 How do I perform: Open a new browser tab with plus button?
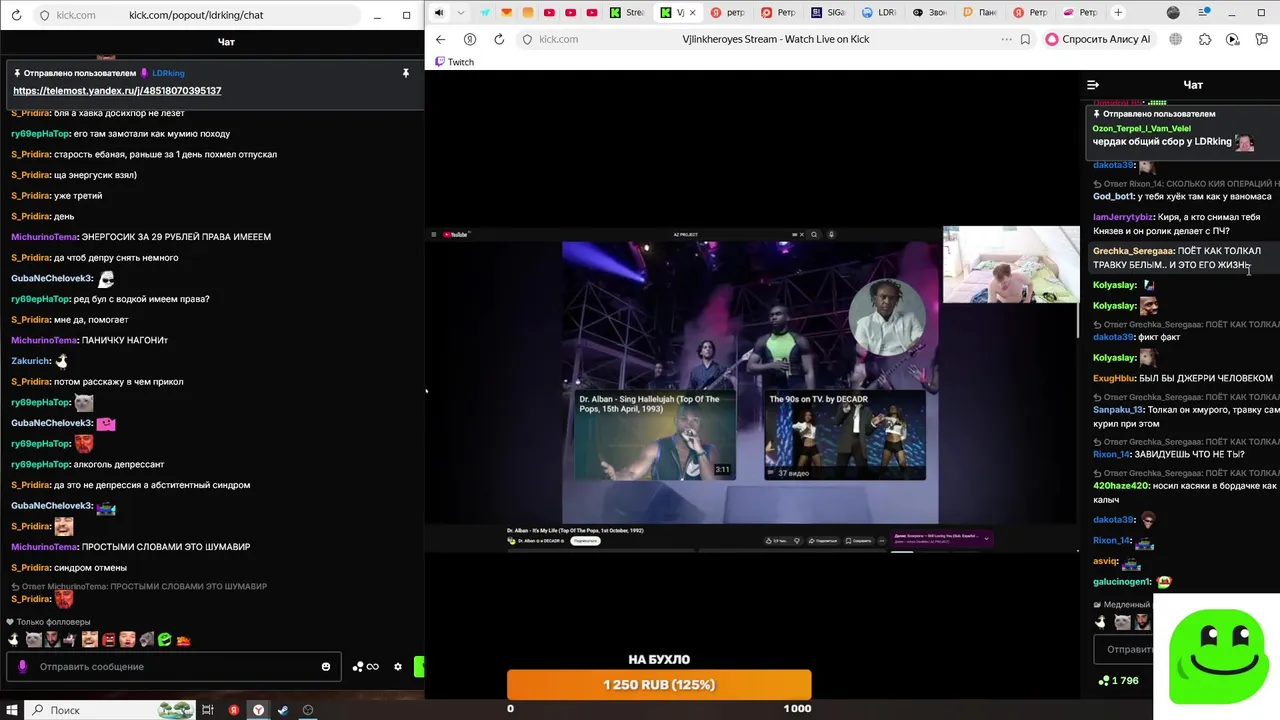(x=1118, y=13)
